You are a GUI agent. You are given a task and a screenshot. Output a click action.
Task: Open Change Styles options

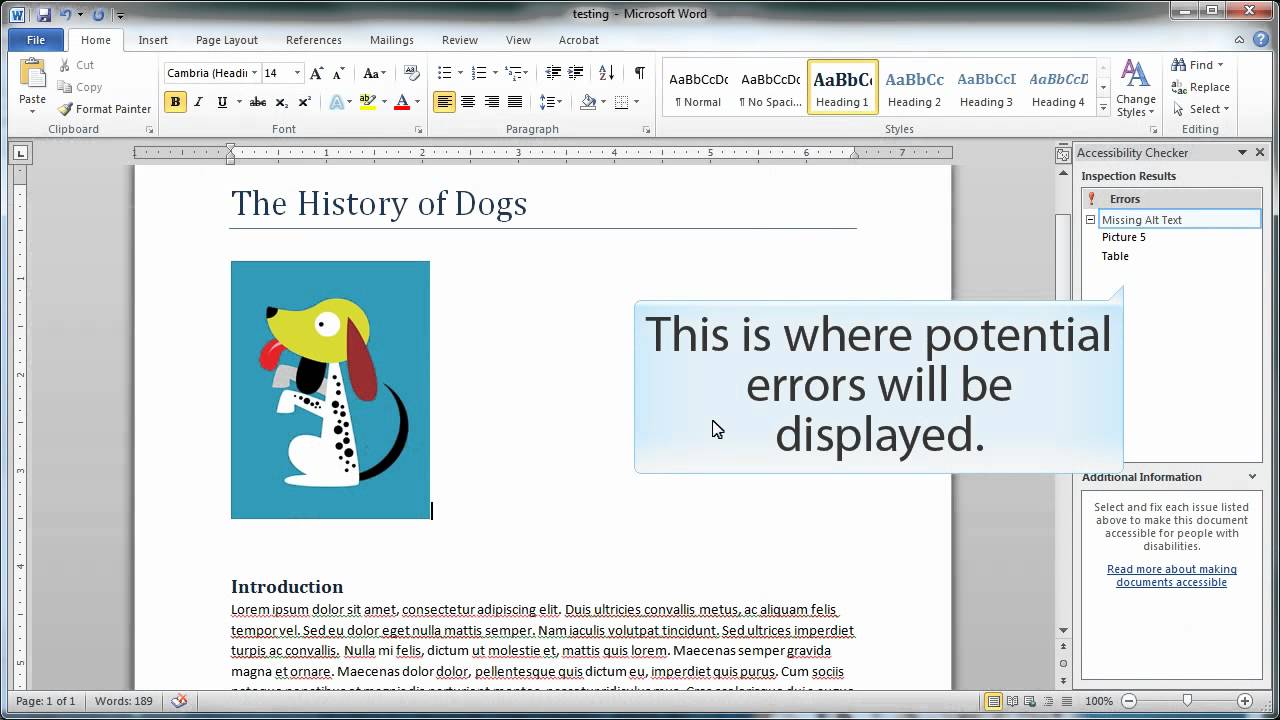click(1135, 88)
